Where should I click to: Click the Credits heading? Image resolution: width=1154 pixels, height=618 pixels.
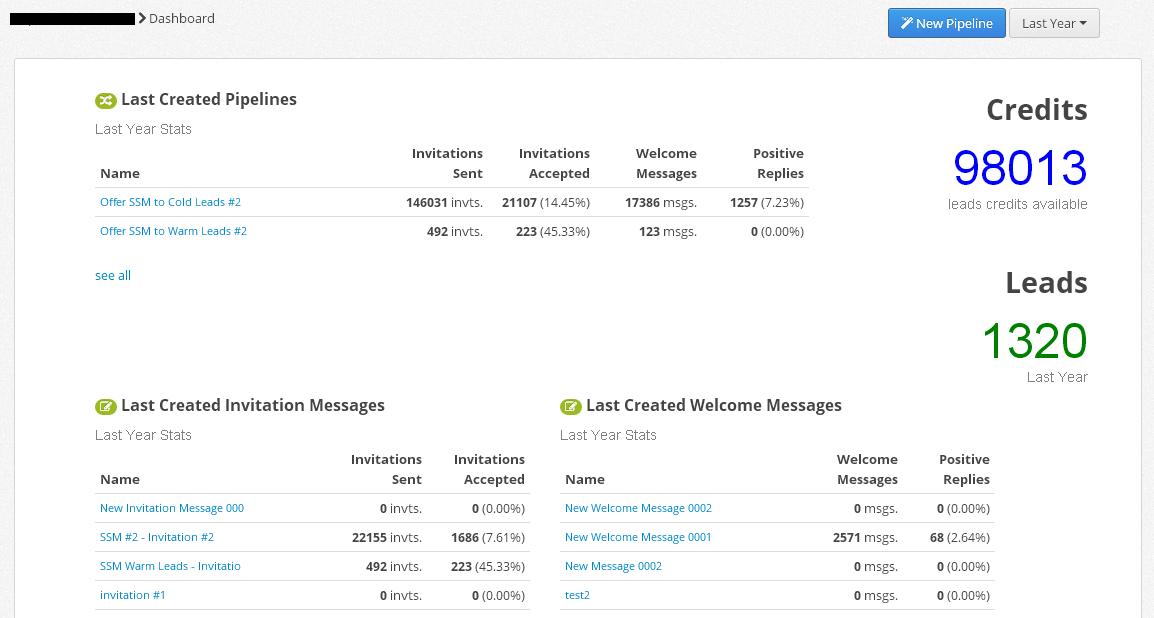coord(1037,110)
